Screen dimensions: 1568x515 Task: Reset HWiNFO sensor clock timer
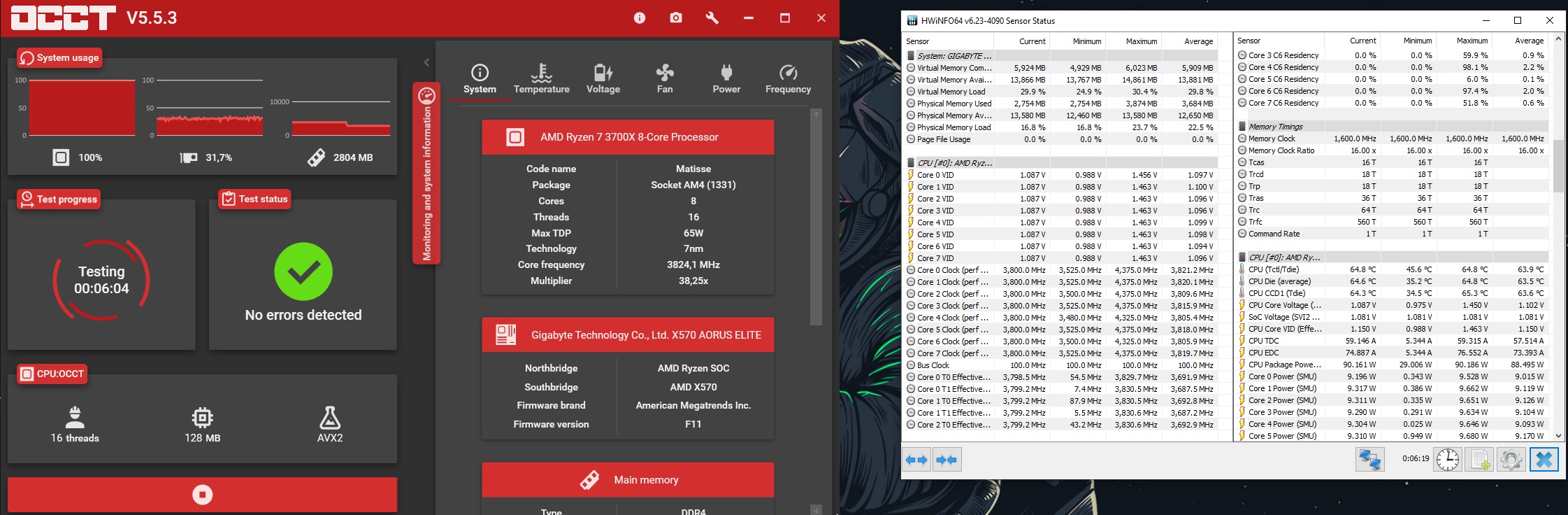(1448, 460)
